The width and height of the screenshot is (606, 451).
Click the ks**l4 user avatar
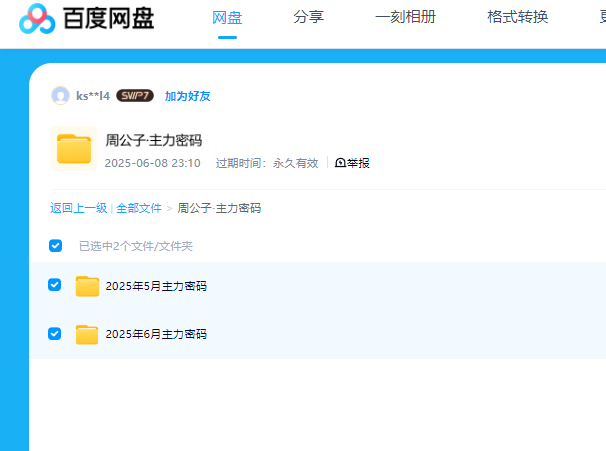[x=60, y=96]
